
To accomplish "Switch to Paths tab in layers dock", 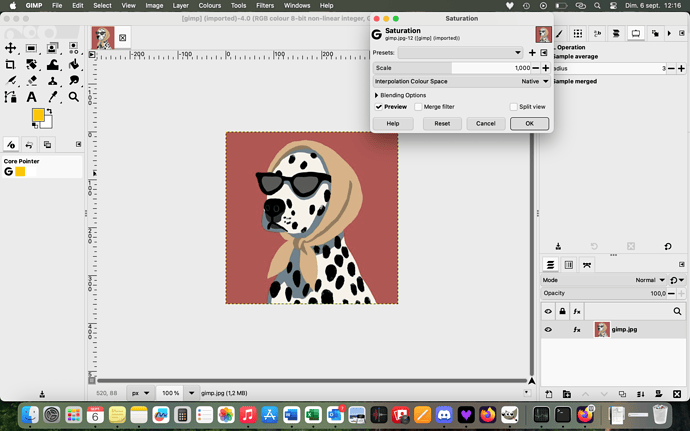I will point(587,265).
